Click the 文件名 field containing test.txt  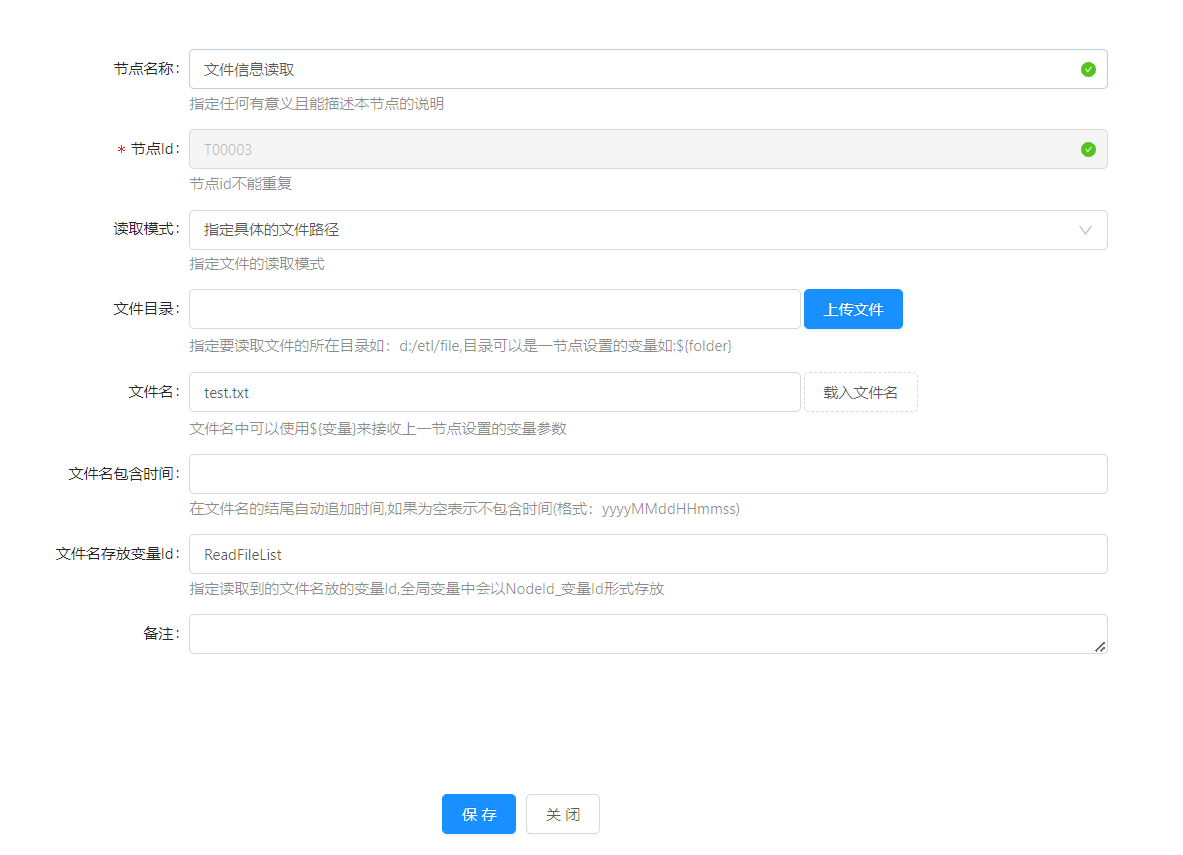[494, 393]
